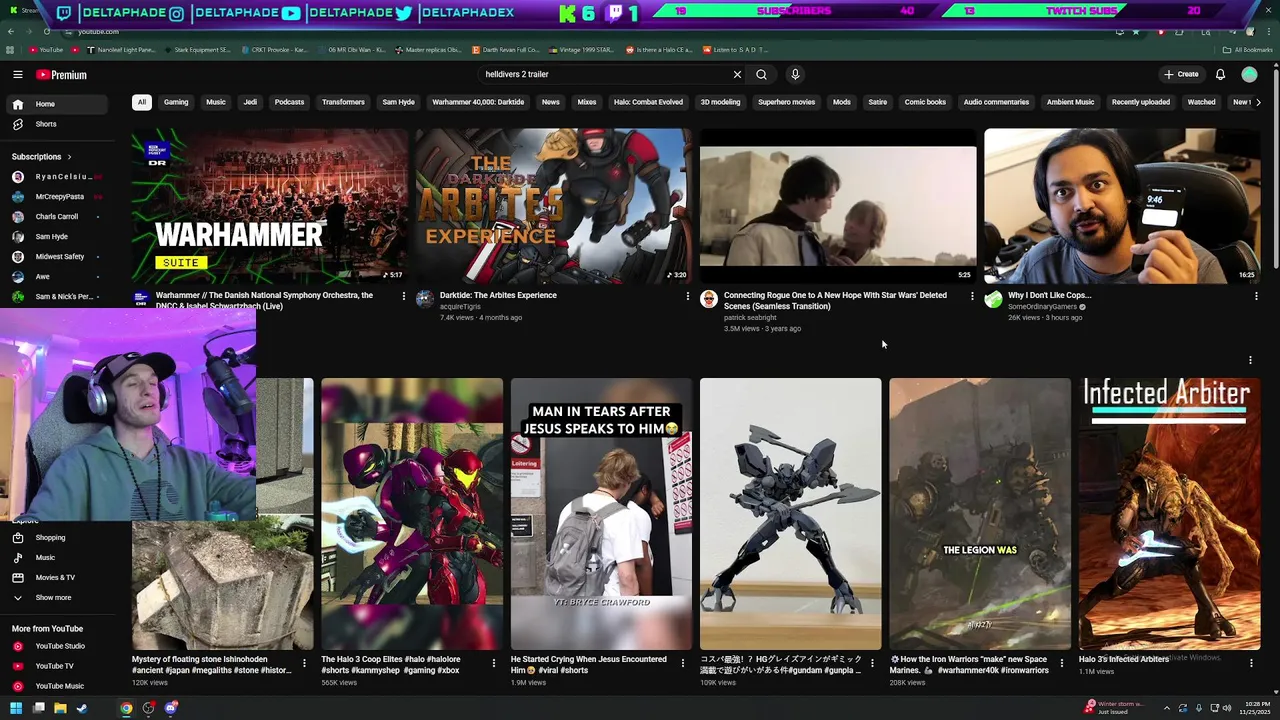Select the 'Gaming' filter chip
This screenshot has height=720, width=1280.
click(x=176, y=102)
